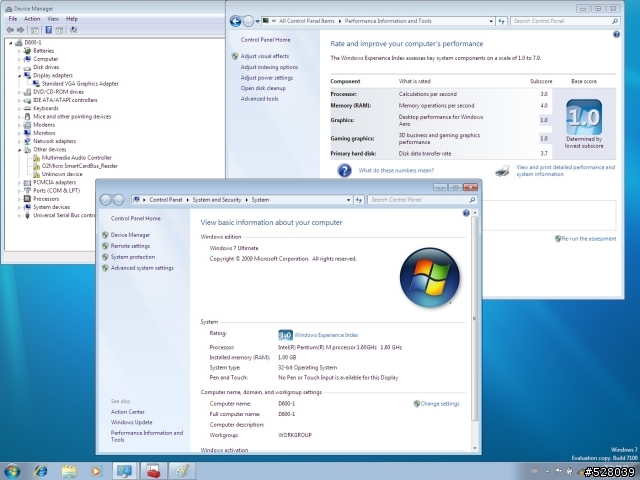Refresh the Performance Information window
The height and width of the screenshot is (480, 640).
[502, 21]
